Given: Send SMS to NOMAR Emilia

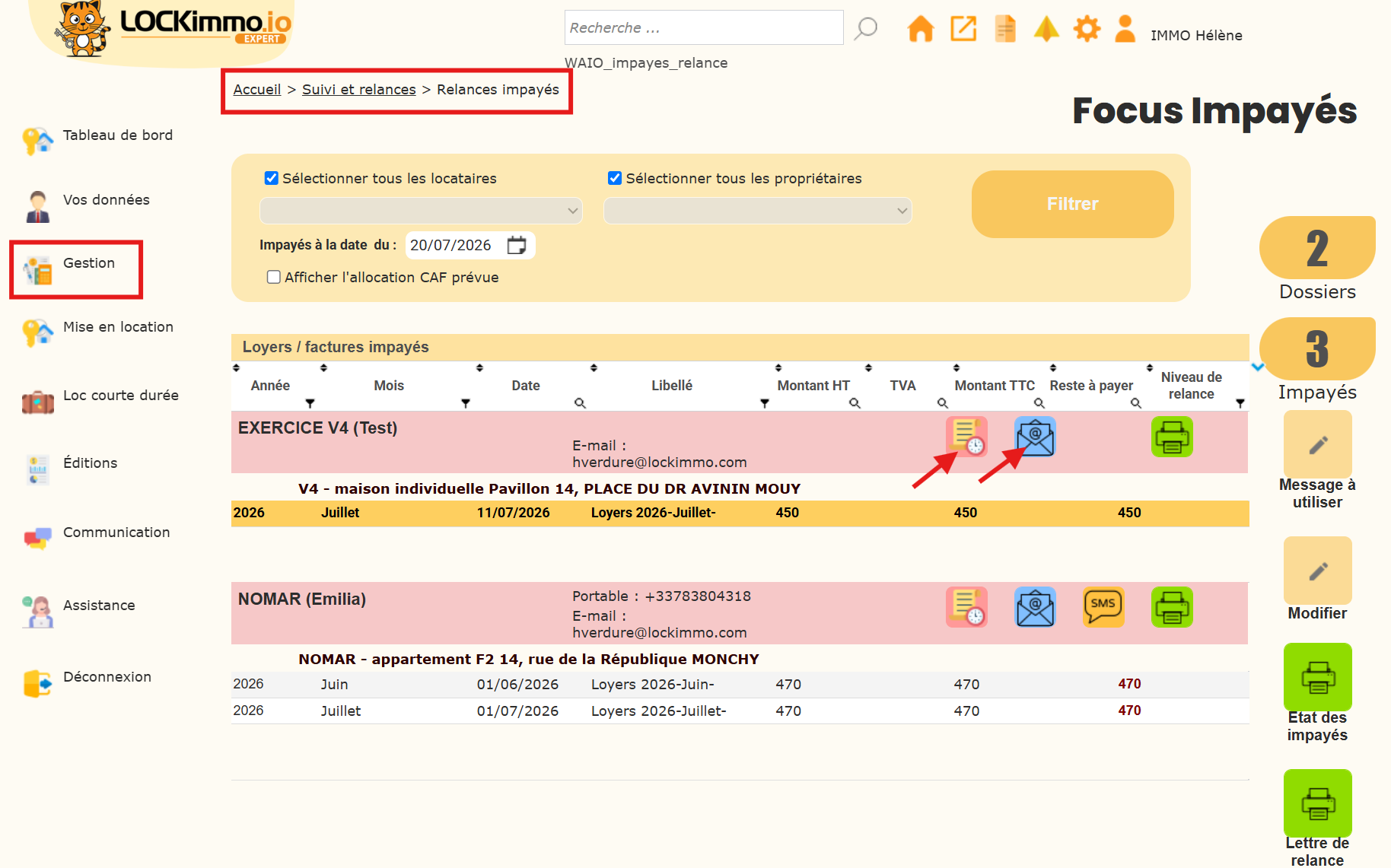Looking at the screenshot, I should pyautogui.click(x=1103, y=607).
